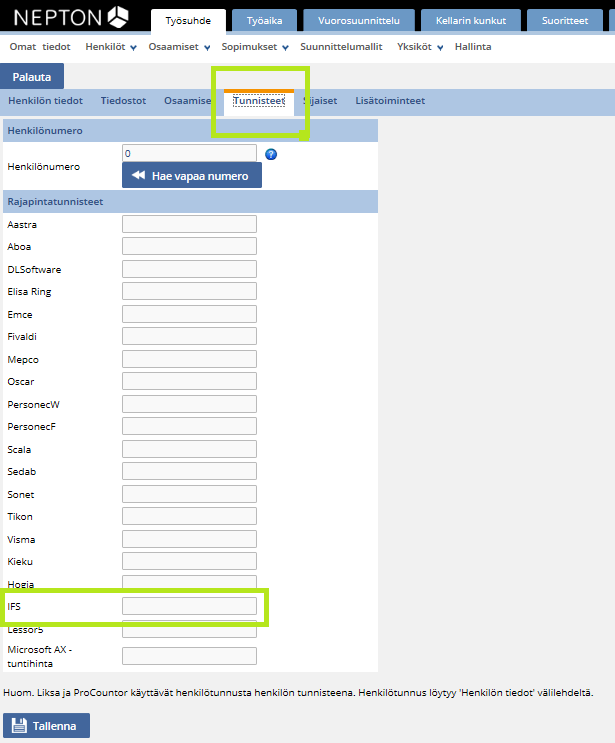The image size is (615, 743).
Task: Select the Osaamiset sub-tab
Action: 188,101
